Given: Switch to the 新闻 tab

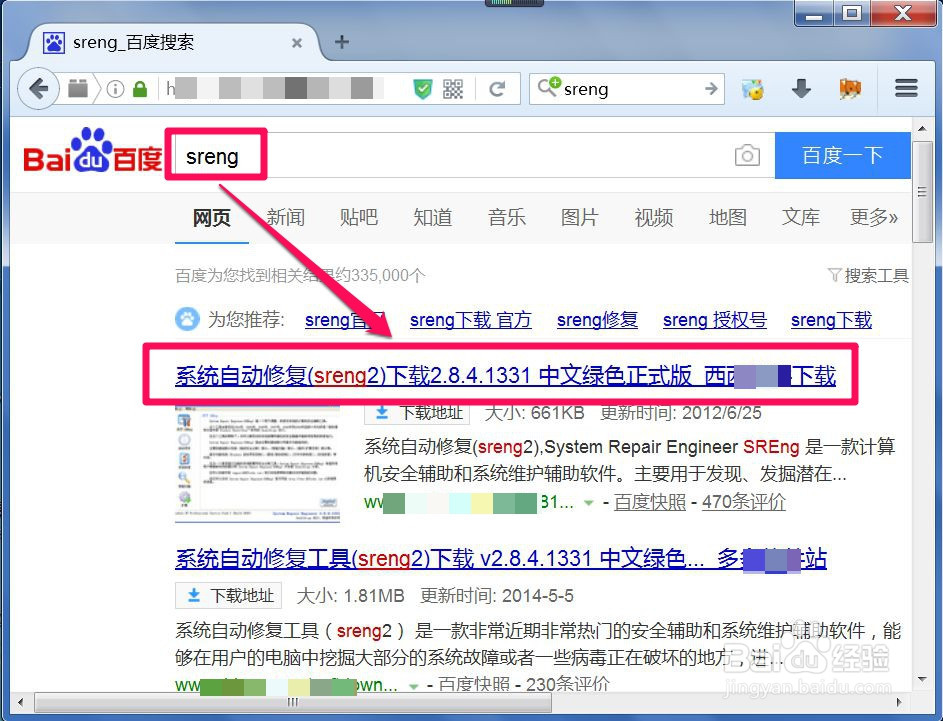Looking at the screenshot, I should point(285,218).
